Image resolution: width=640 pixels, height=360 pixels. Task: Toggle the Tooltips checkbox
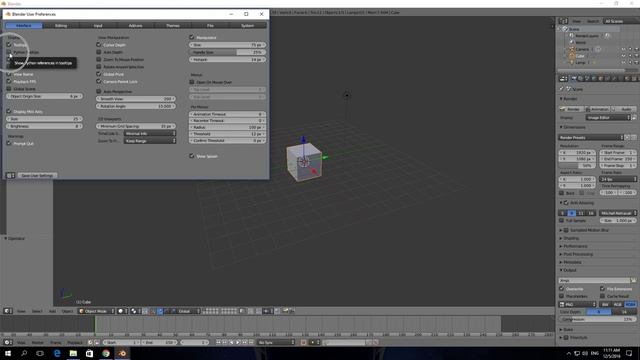[9, 44]
